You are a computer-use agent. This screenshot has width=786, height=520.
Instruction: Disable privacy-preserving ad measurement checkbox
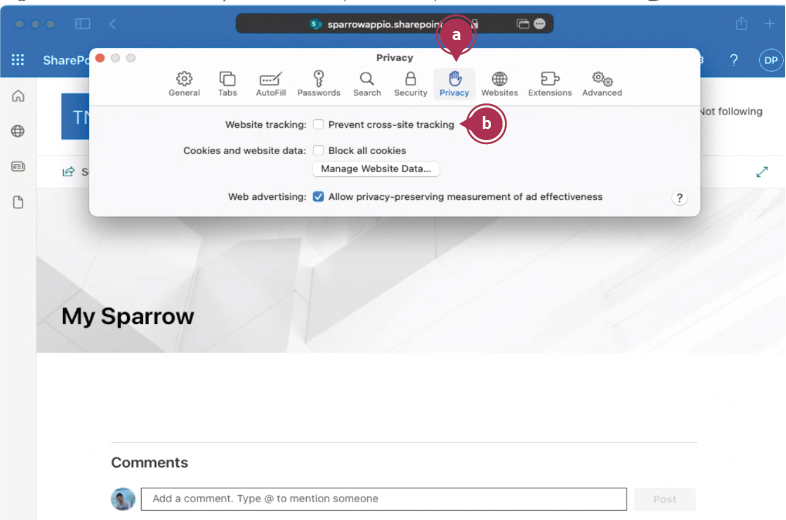point(318,197)
